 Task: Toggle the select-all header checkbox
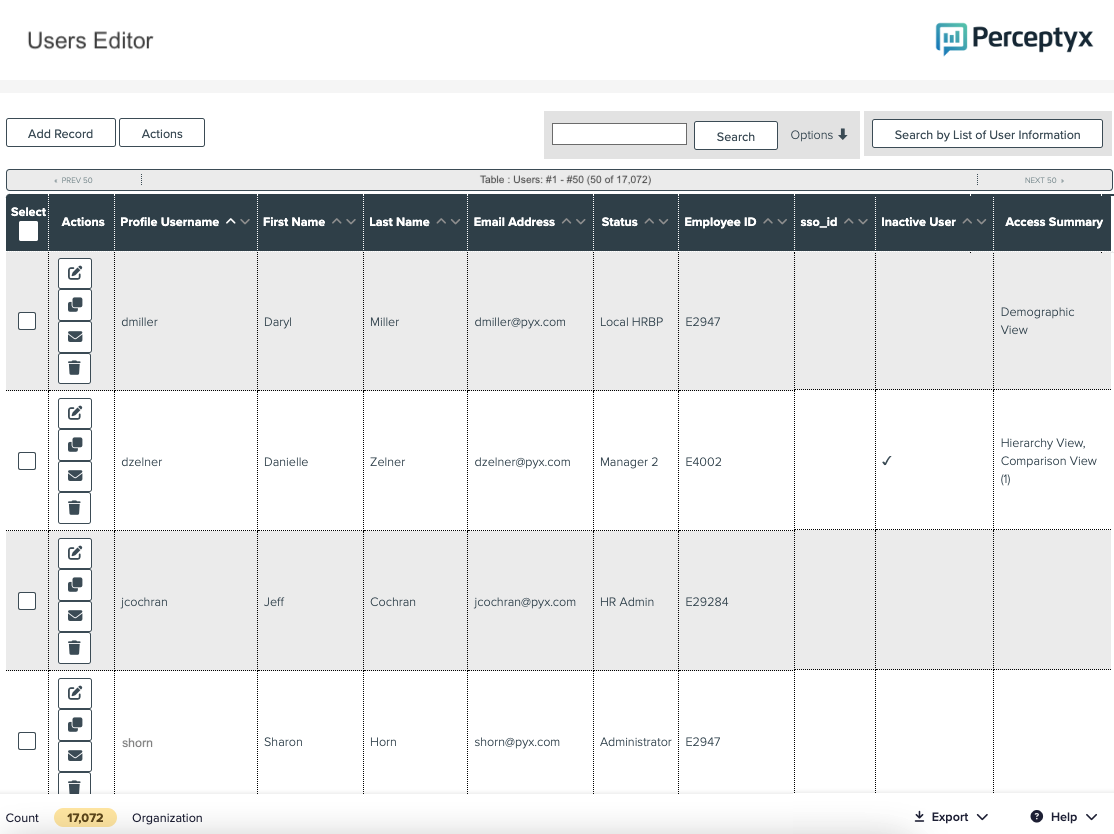click(28, 232)
